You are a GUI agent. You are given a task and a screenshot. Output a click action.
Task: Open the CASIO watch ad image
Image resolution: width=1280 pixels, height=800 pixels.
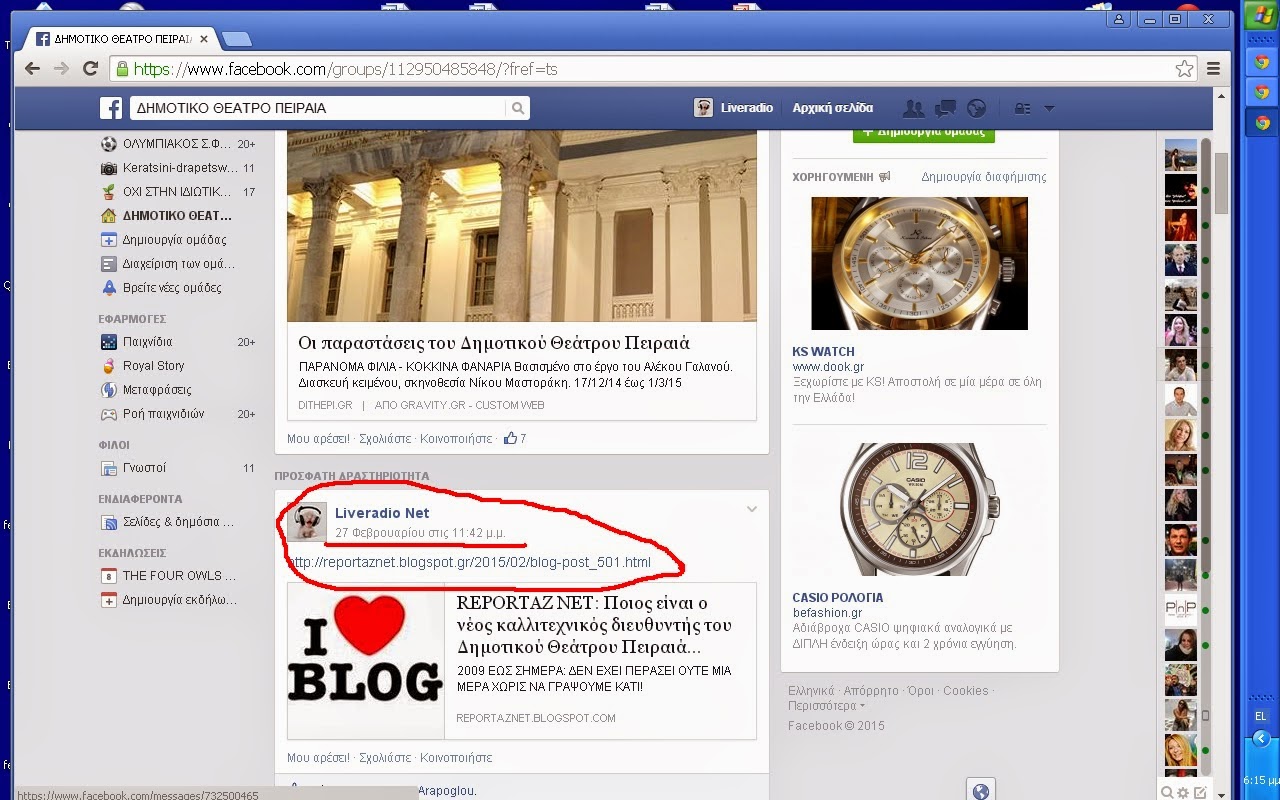tap(920, 509)
